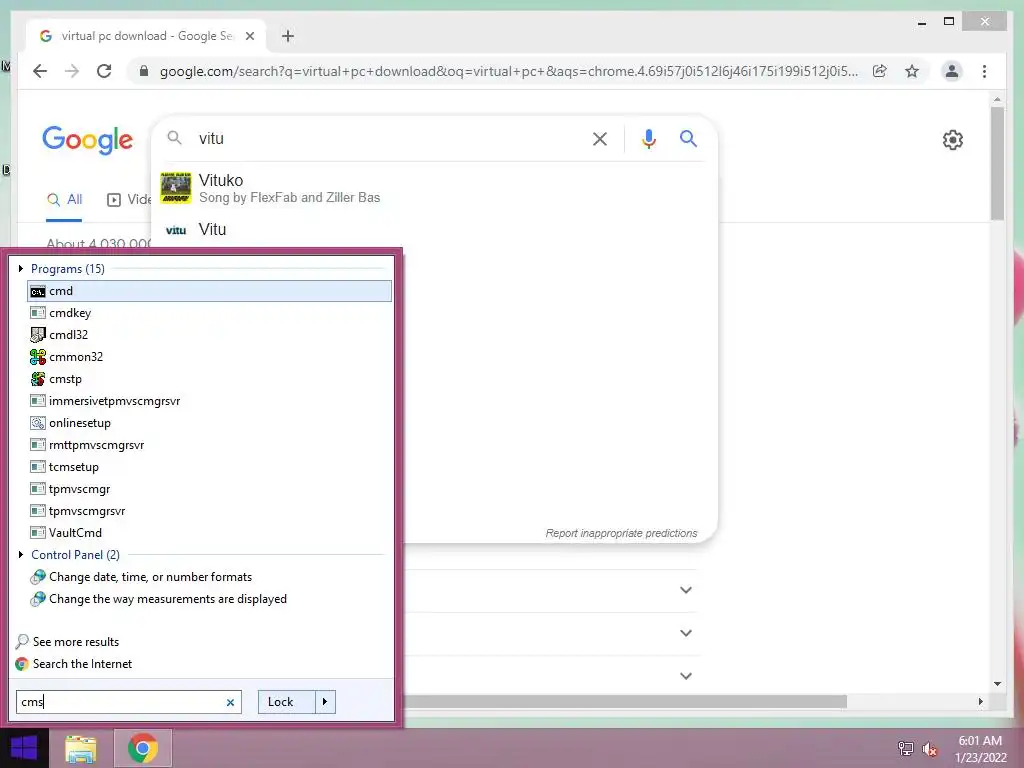Switch to the All results tab
Viewport: 1024px width, 768px height.
coord(64,200)
